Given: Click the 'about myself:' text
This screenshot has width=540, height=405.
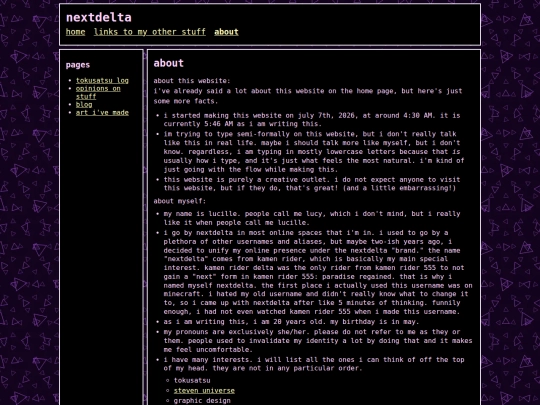Looking at the screenshot, I should click(179, 201).
